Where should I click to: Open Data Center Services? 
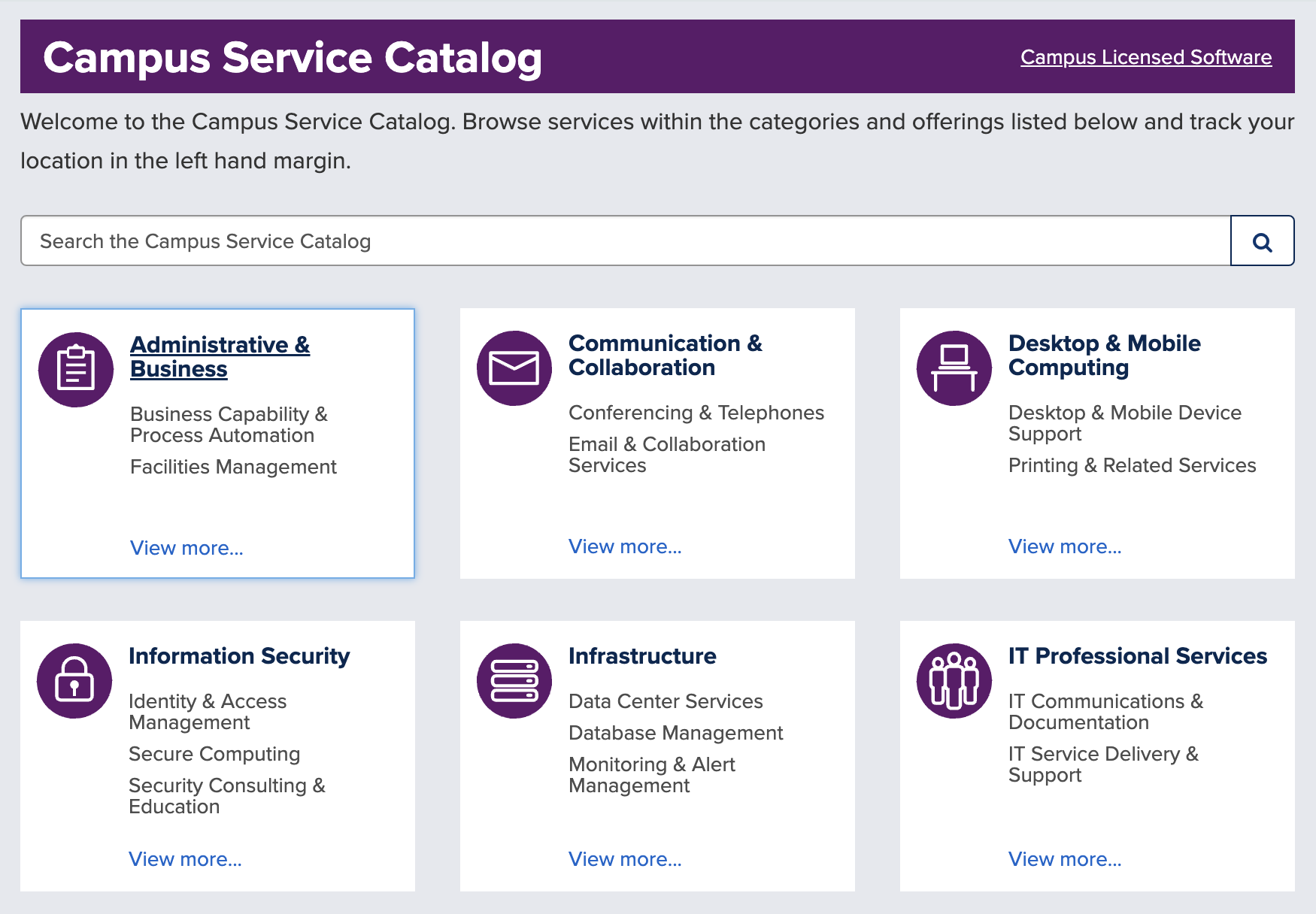666,701
